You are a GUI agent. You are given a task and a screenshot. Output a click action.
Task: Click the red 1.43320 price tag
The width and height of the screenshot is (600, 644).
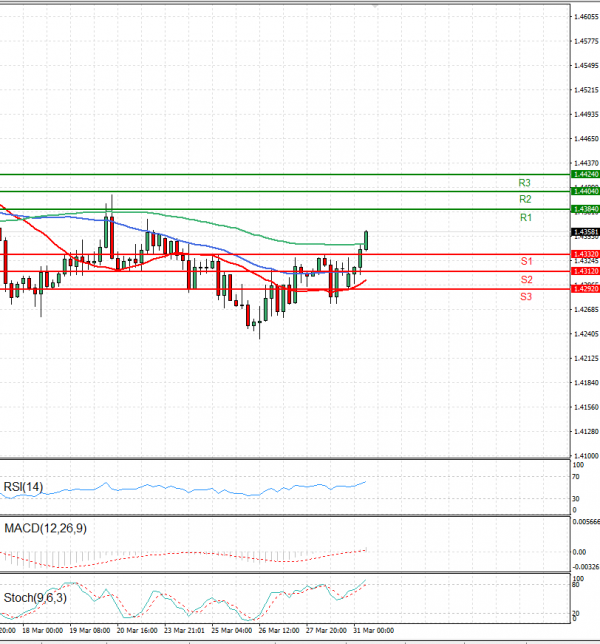pyautogui.click(x=586, y=254)
